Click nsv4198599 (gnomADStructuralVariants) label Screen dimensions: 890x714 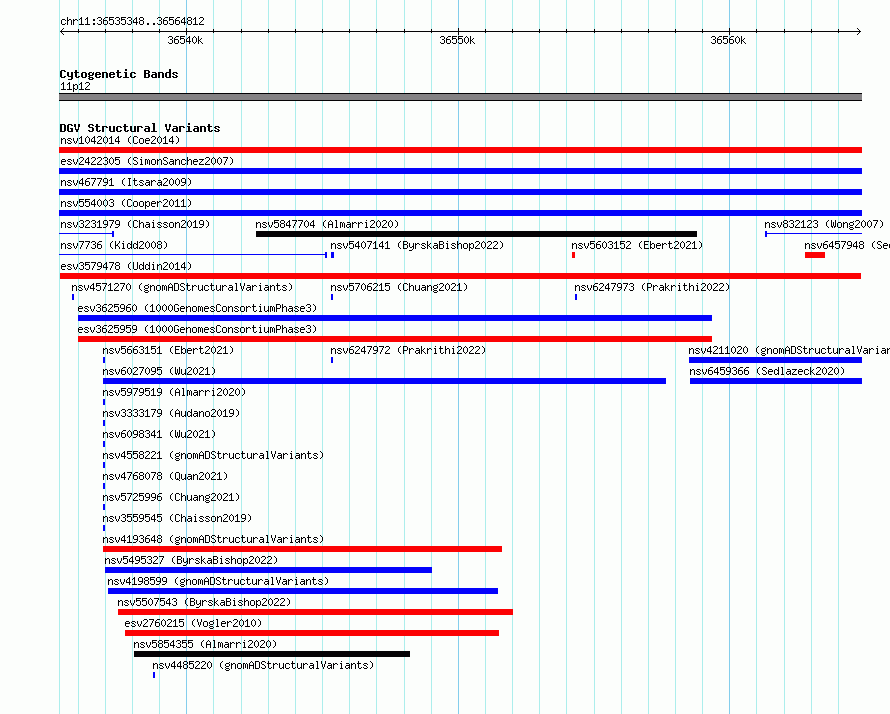point(218,581)
